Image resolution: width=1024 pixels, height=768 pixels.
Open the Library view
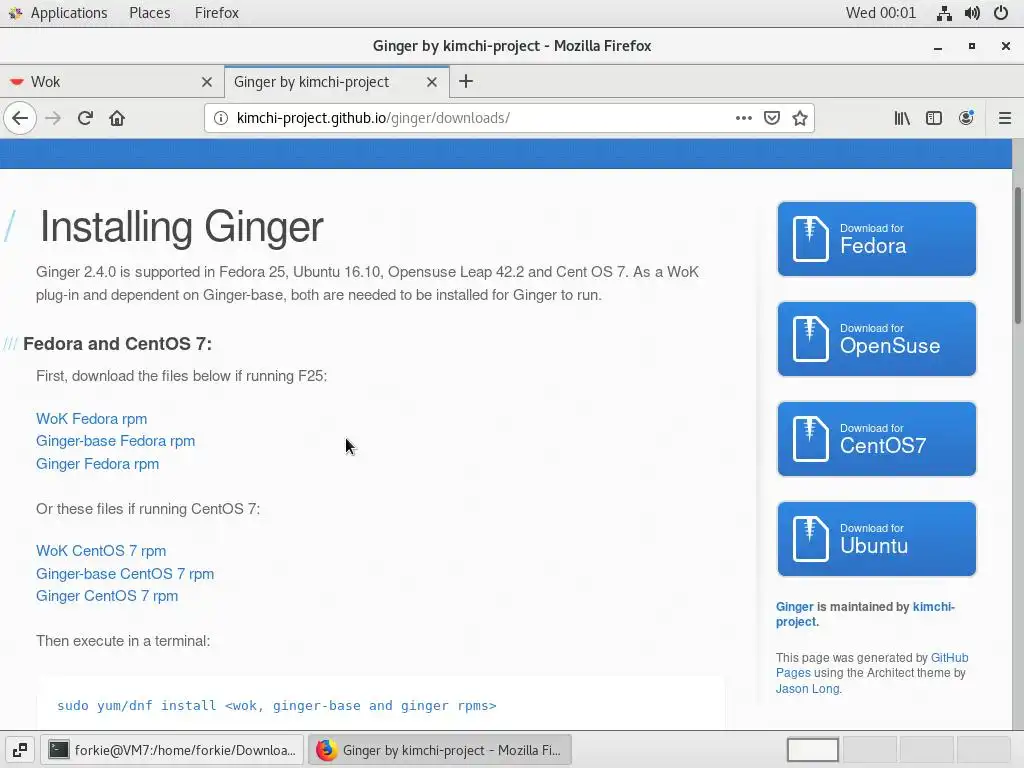pos(902,118)
